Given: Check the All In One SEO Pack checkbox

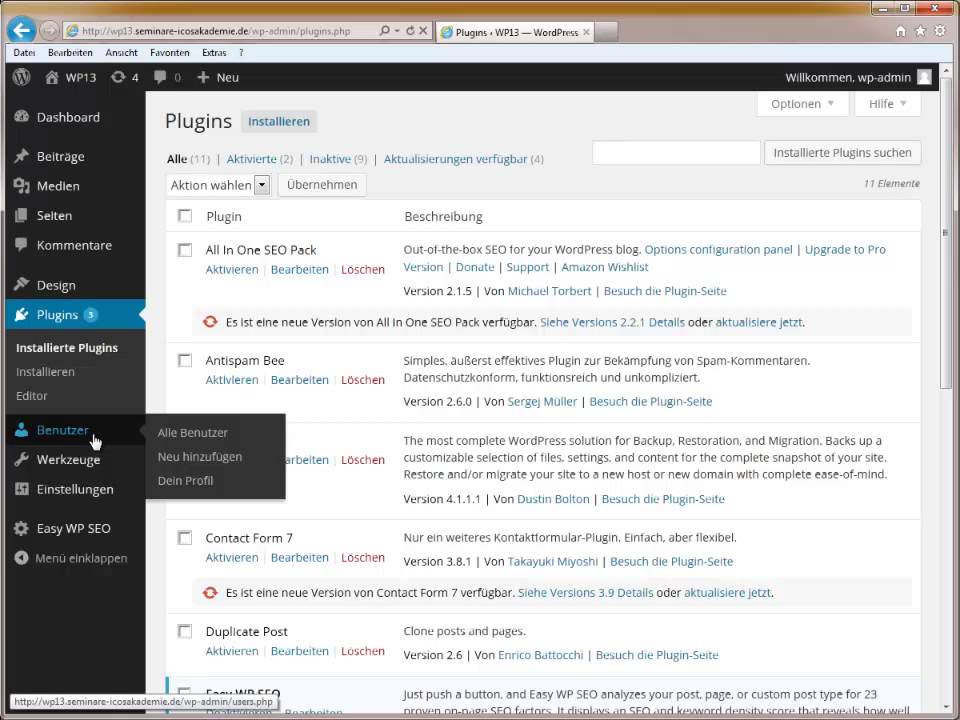Looking at the screenshot, I should point(184,250).
